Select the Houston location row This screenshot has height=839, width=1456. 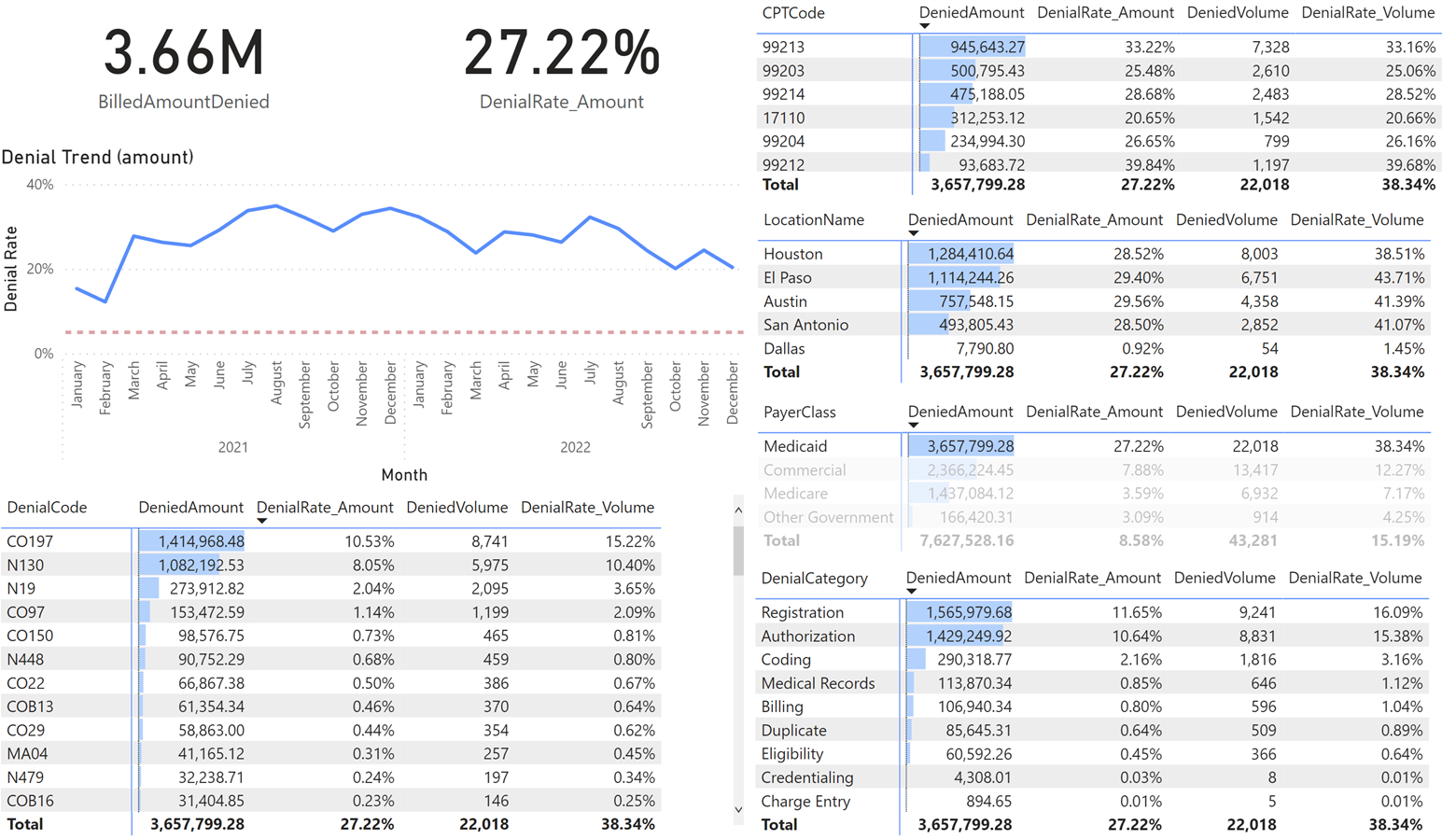792,254
